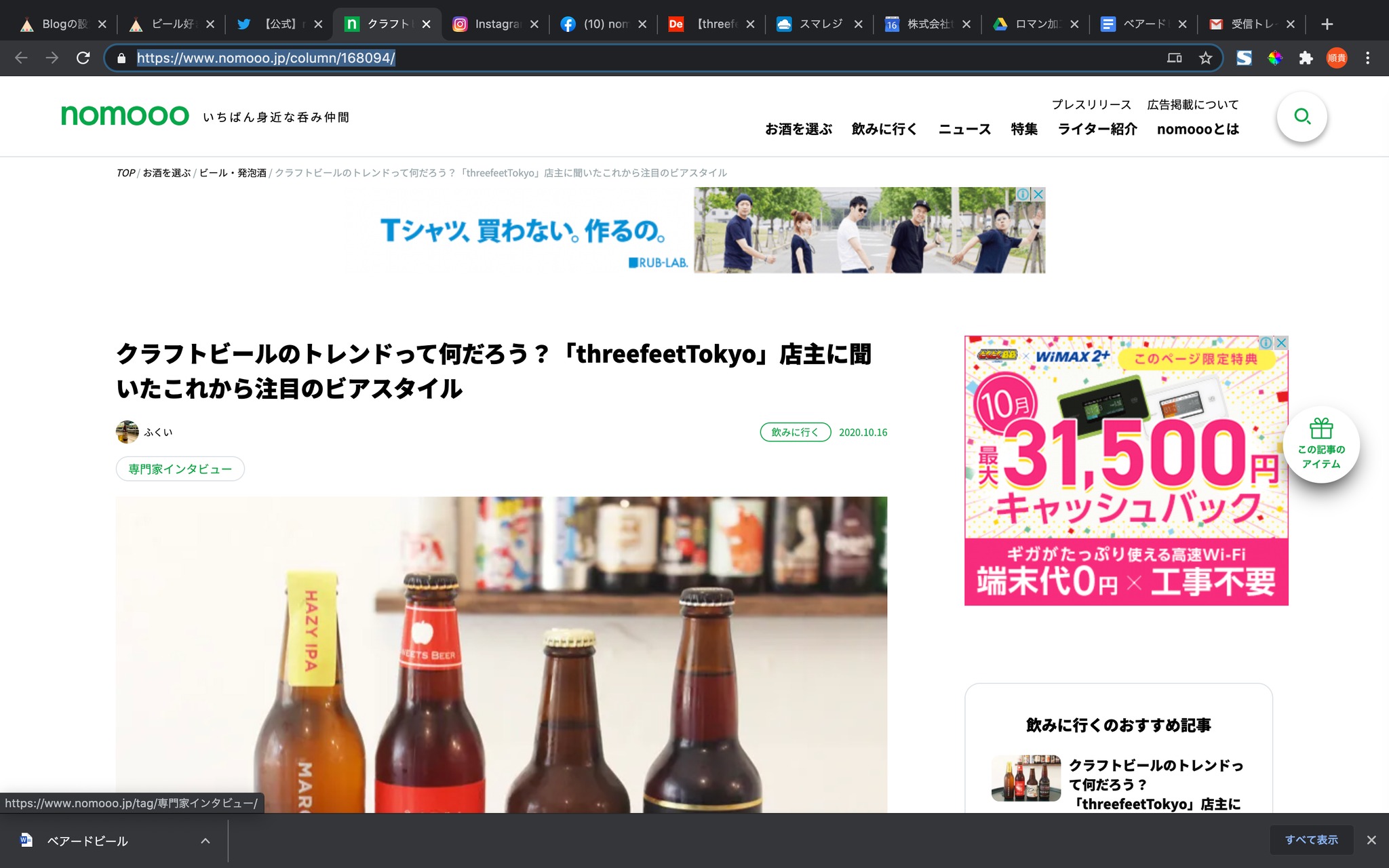Click the すべて表示 button
Screen dimensions: 1389x868
point(1311,840)
